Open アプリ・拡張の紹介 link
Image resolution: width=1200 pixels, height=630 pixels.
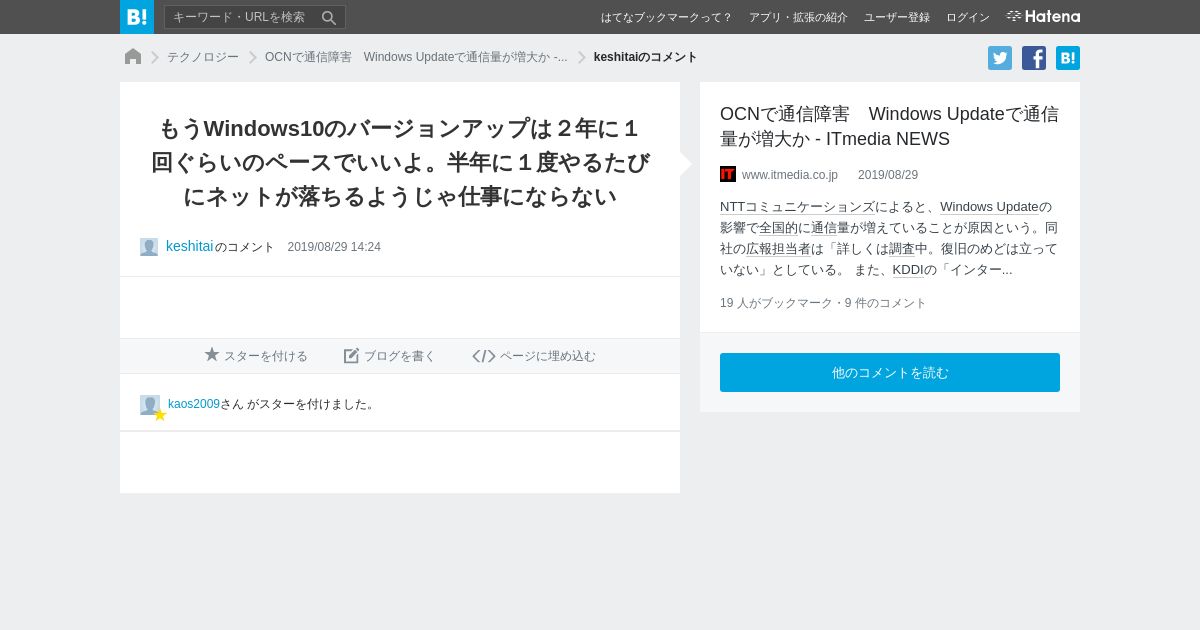click(x=798, y=17)
